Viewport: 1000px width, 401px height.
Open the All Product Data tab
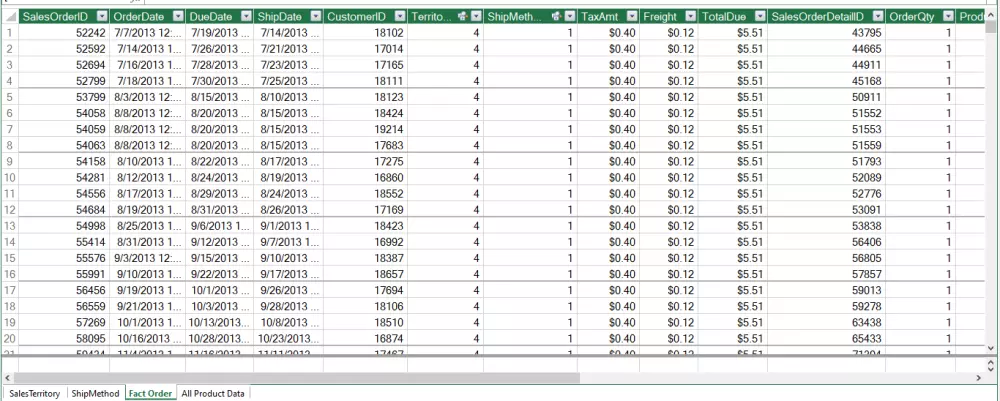pos(213,393)
